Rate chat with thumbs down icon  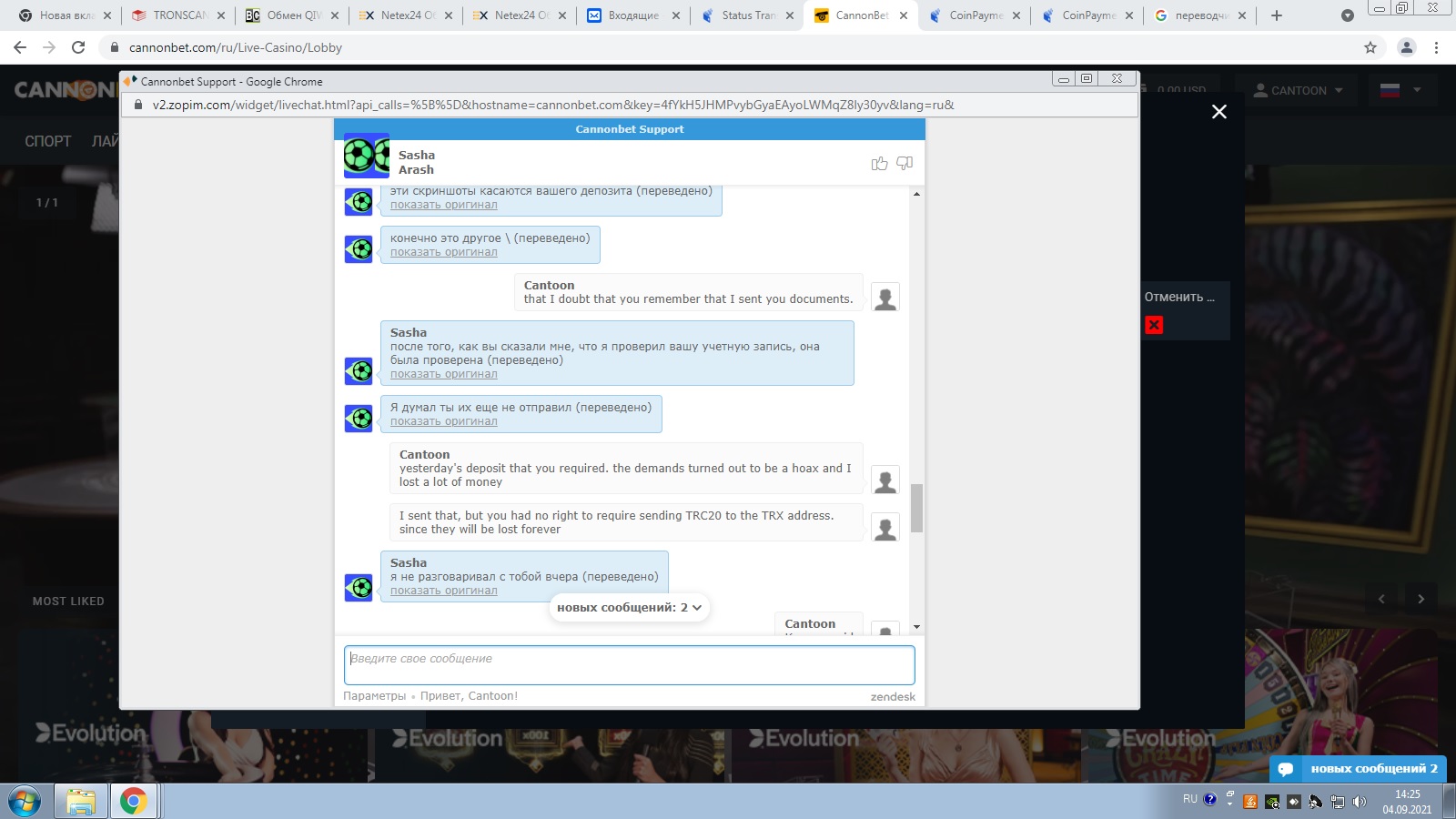point(905,163)
